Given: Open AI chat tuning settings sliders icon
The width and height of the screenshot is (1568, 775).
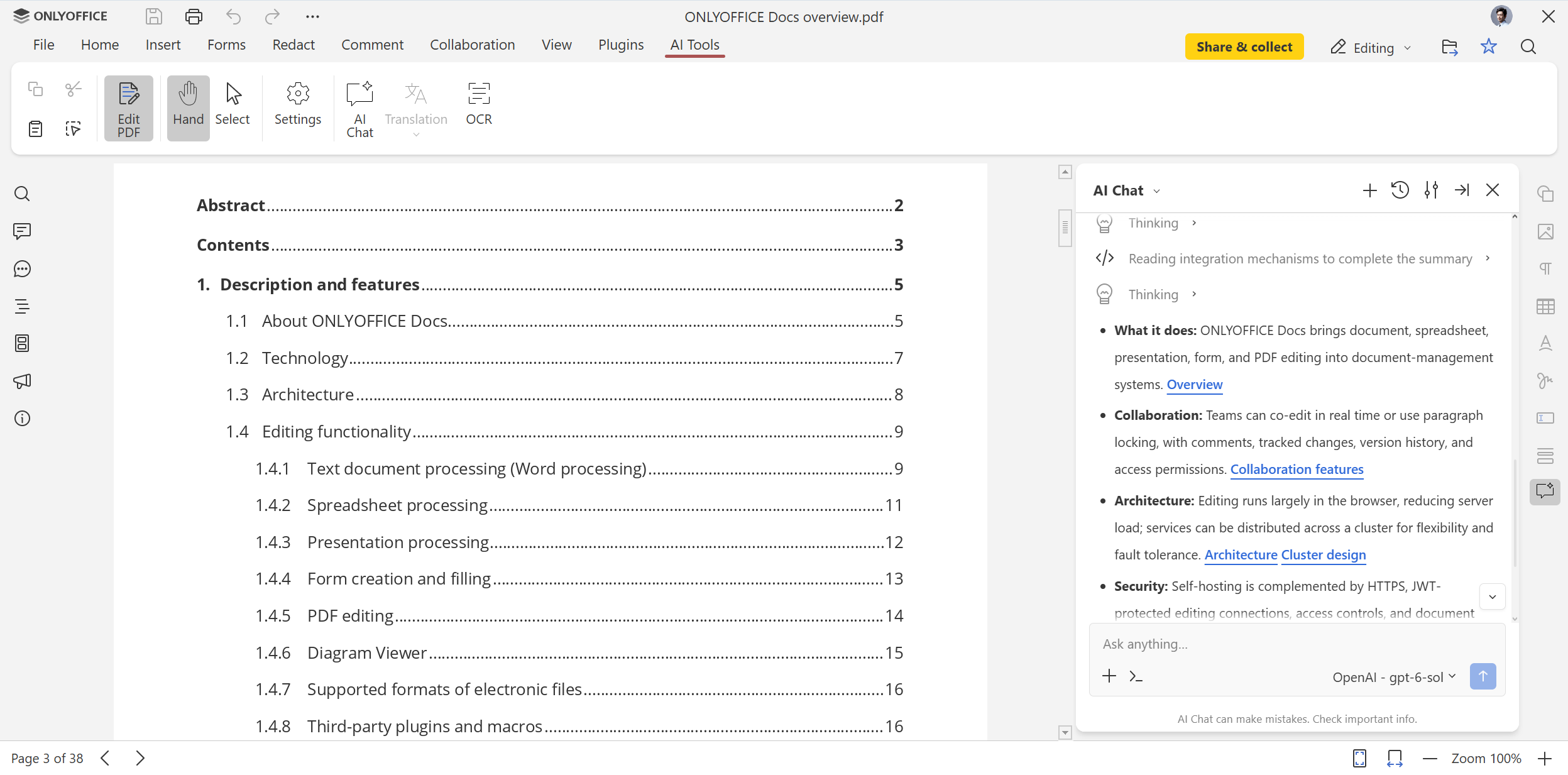Looking at the screenshot, I should (1431, 190).
